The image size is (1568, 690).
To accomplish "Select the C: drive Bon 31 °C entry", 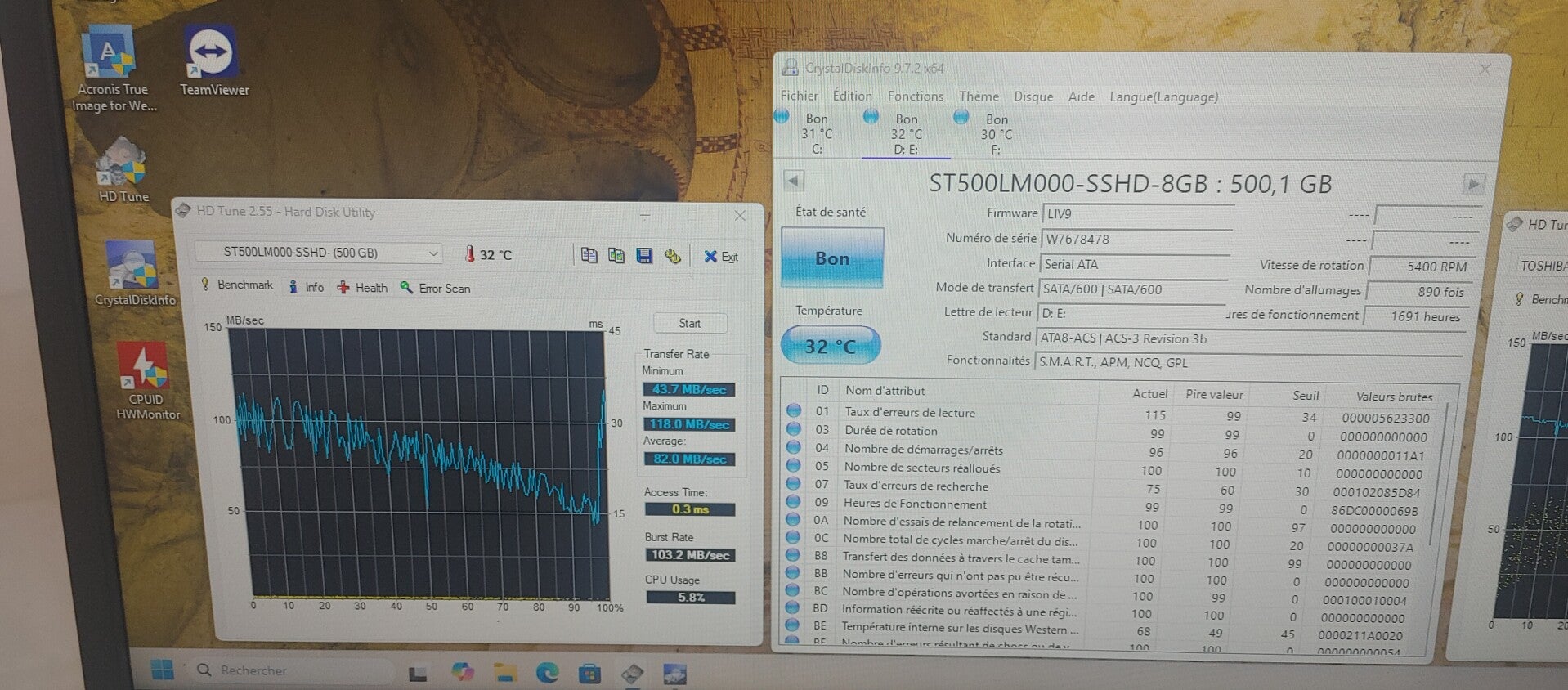I will 809,132.
